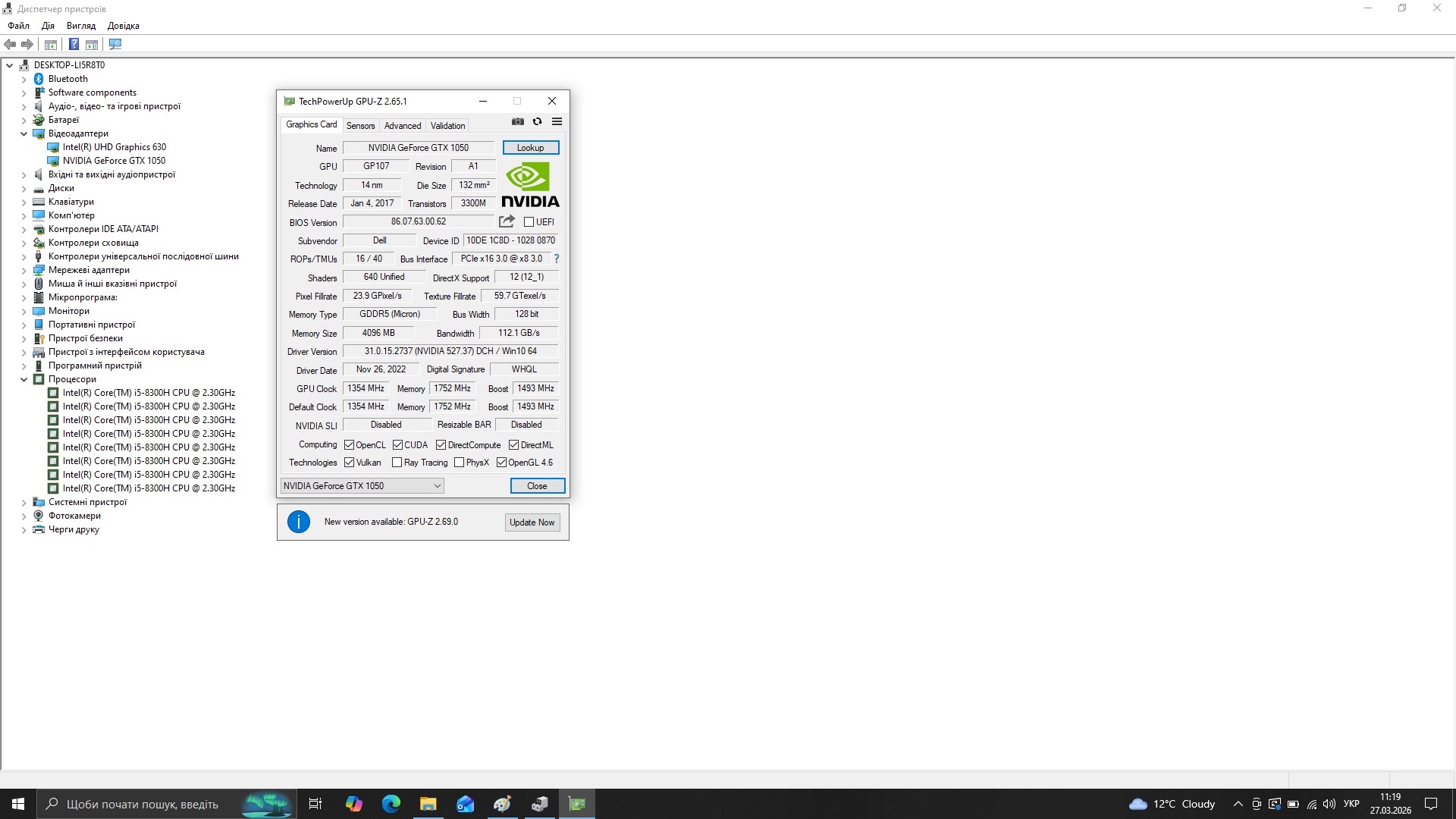Toggle the PhysX checkbox
The width and height of the screenshot is (1456, 819).
pos(459,463)
